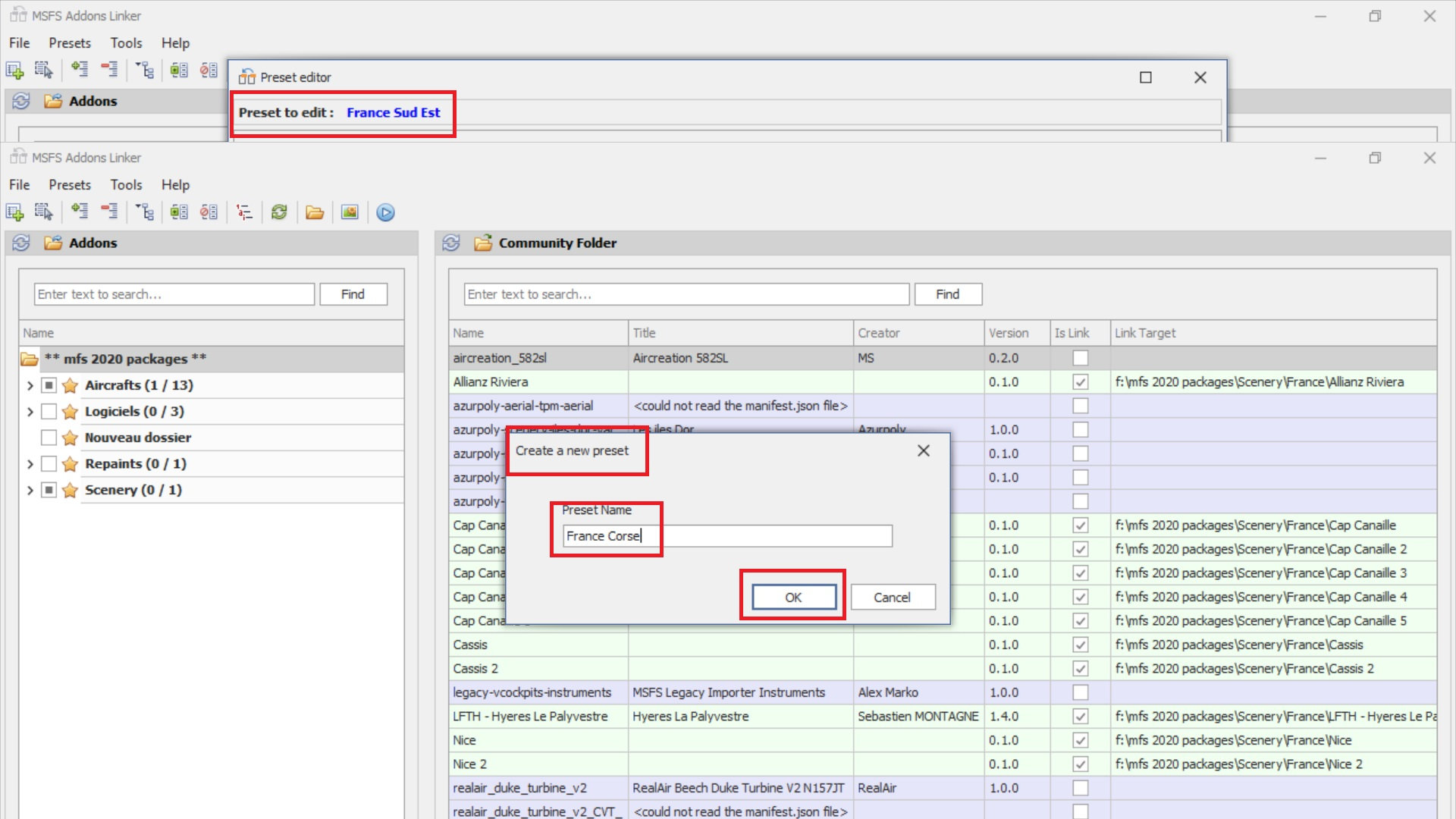Screen dimensions: 1456x819
Task: Click the Addons panel refresh icon
Action: [x=21, y=243]
